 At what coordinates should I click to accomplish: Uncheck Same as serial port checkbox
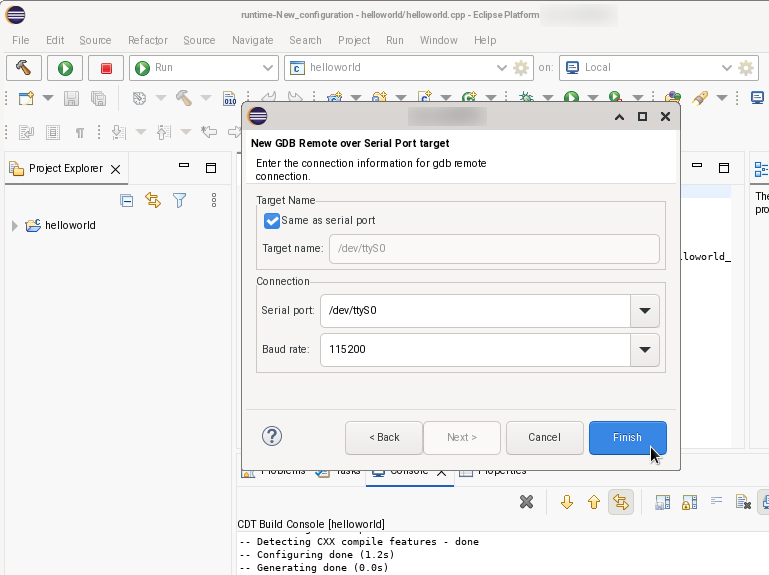[272, 220]
